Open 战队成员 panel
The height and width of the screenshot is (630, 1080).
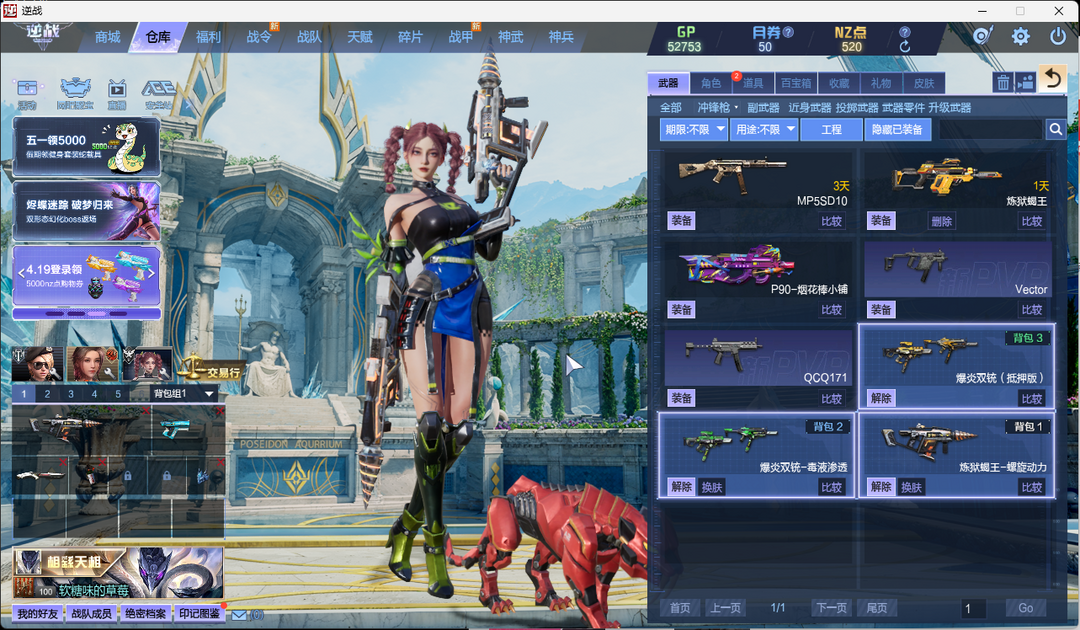click(x=92, y=613)
